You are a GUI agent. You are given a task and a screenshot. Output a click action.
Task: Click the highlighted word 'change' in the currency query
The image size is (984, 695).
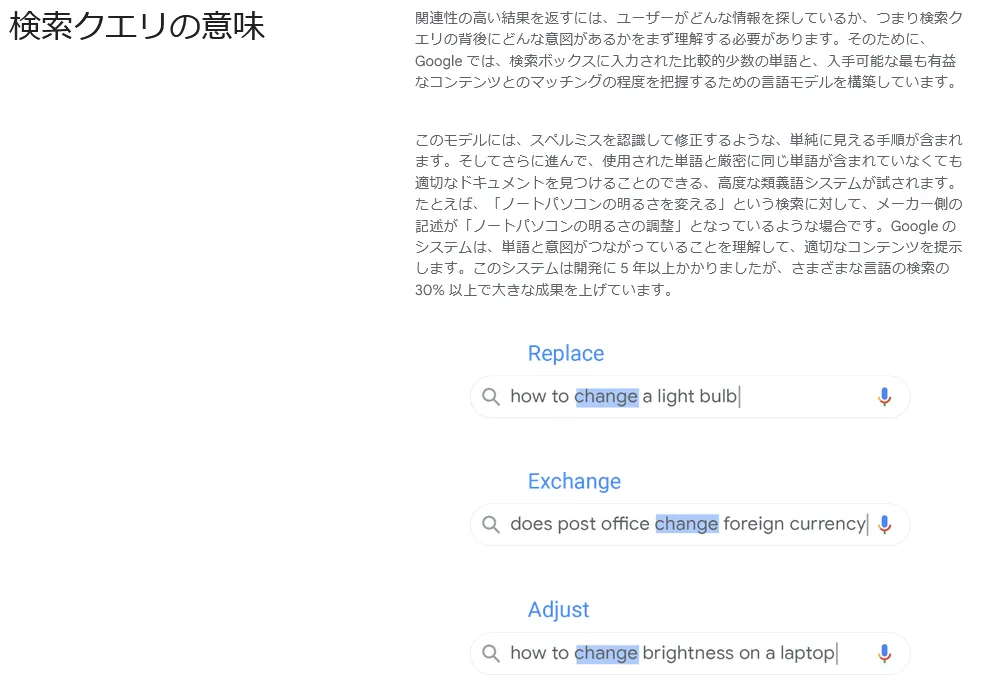(x=687, y=524)
